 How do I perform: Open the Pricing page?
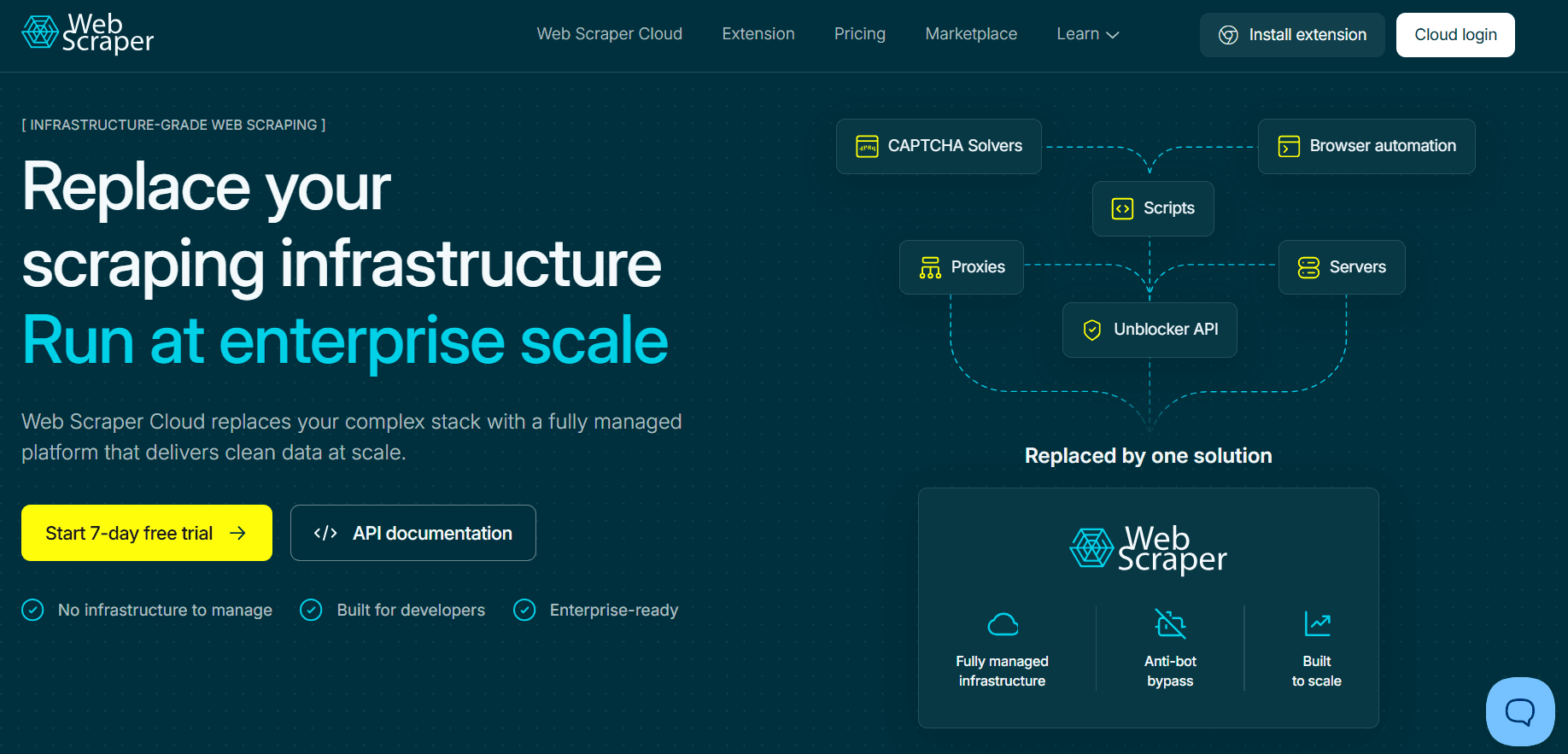860,34
